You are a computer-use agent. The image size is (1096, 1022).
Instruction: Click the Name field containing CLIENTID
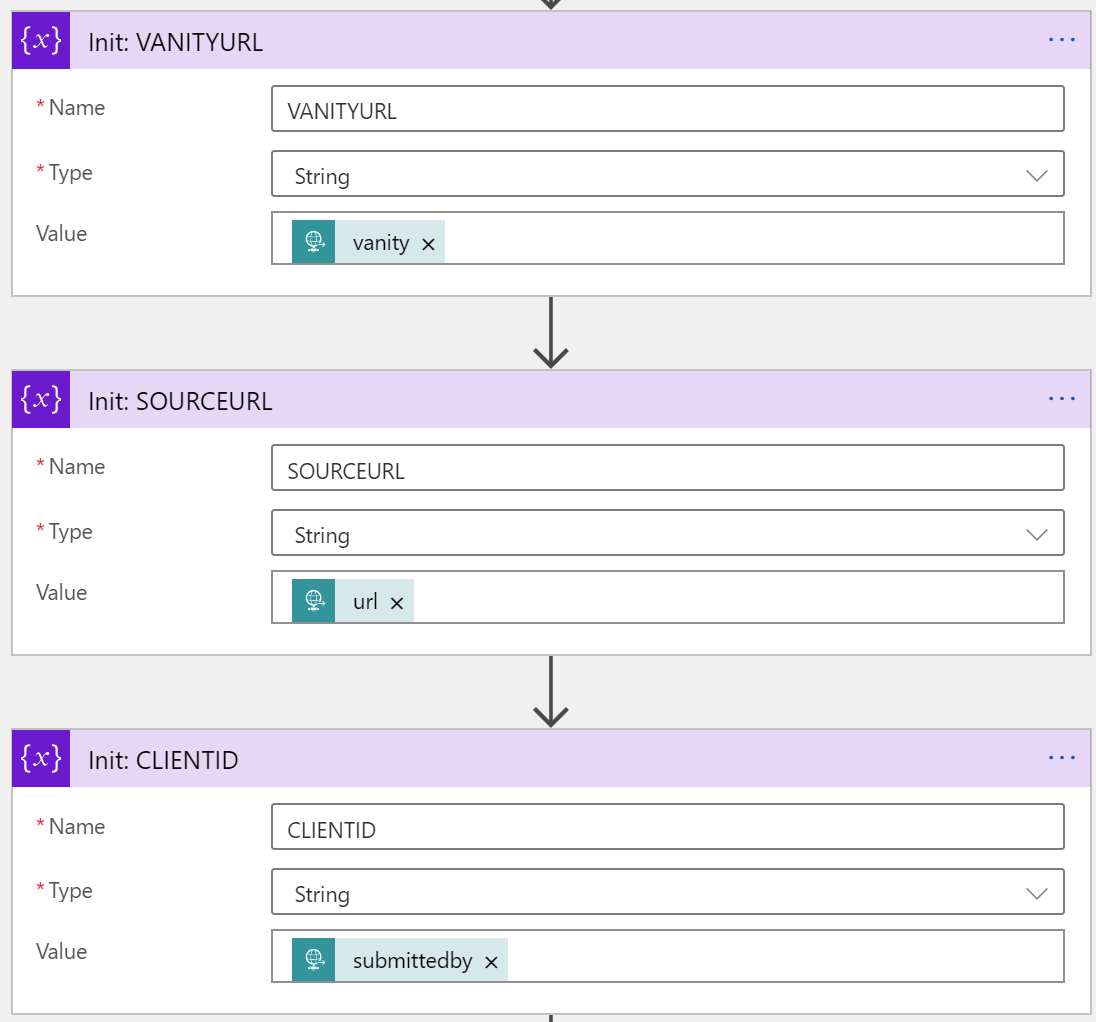(x=668, y=826)
